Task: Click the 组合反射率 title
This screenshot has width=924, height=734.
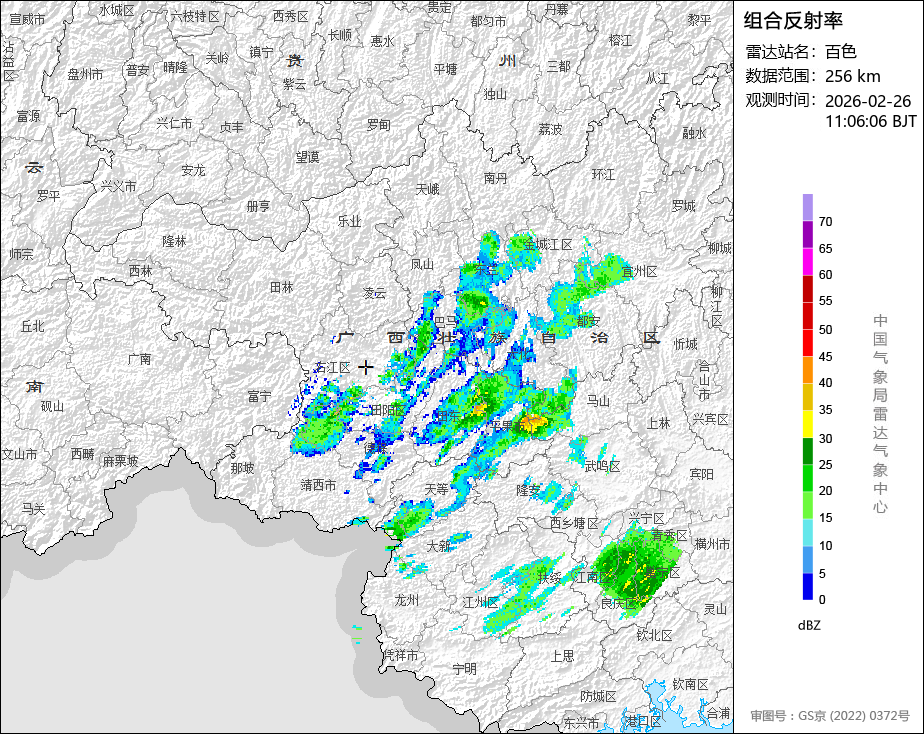Action: tap(793, 21)
